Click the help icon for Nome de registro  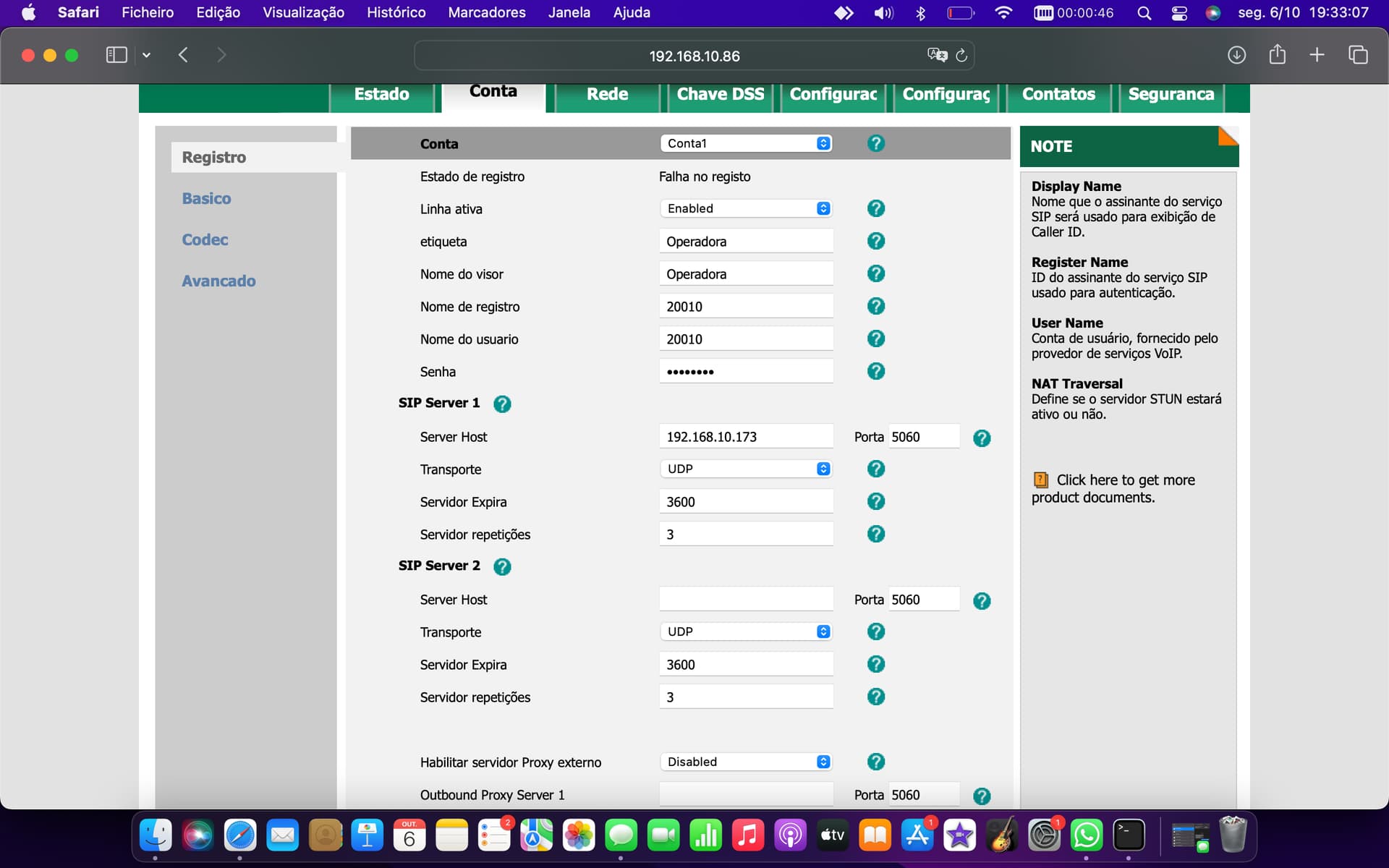point(875,306)
